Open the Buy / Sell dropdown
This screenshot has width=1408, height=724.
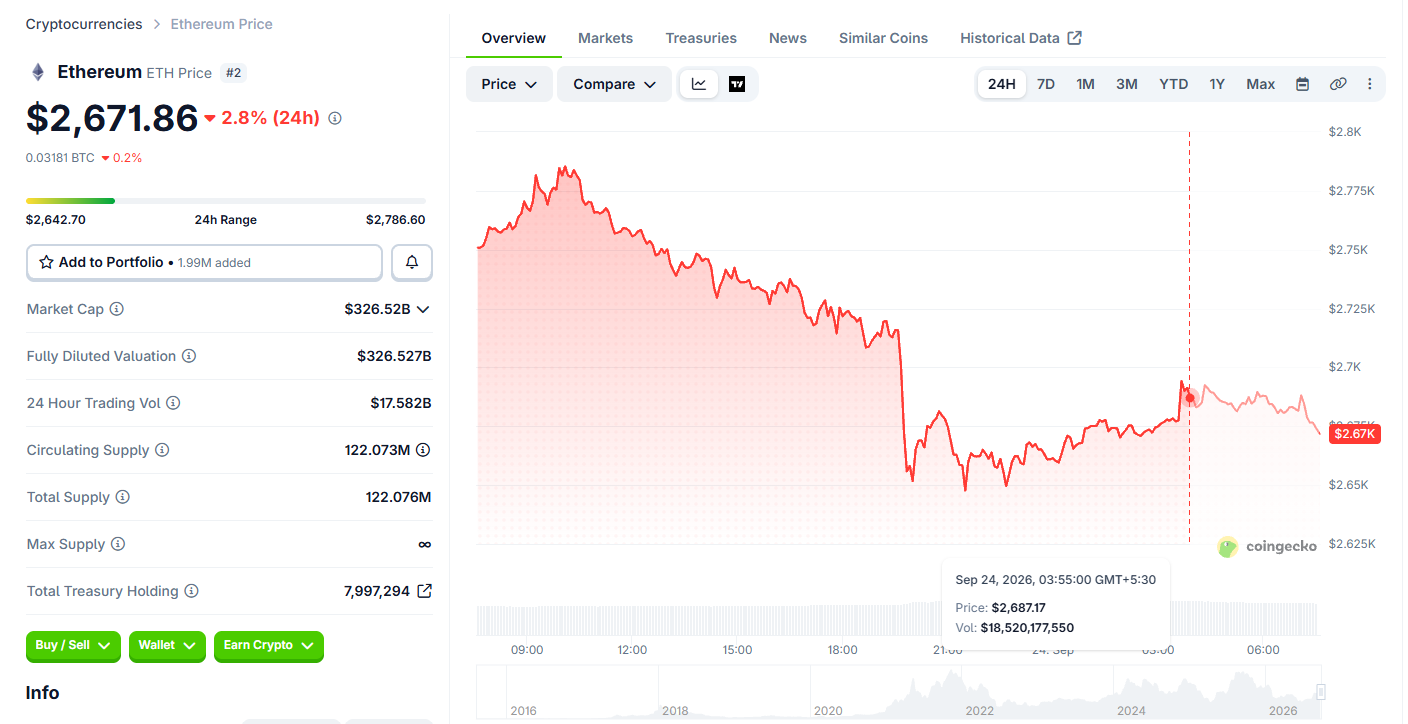pos(73,646)
